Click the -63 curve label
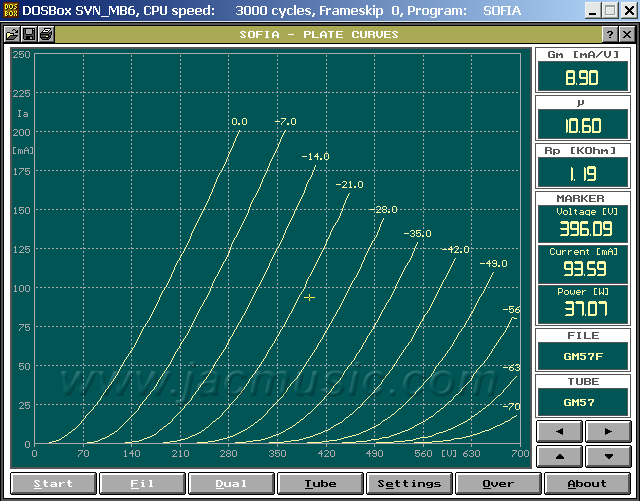The image size is (640, 501). pyautogui.click(x=511, y=367)
